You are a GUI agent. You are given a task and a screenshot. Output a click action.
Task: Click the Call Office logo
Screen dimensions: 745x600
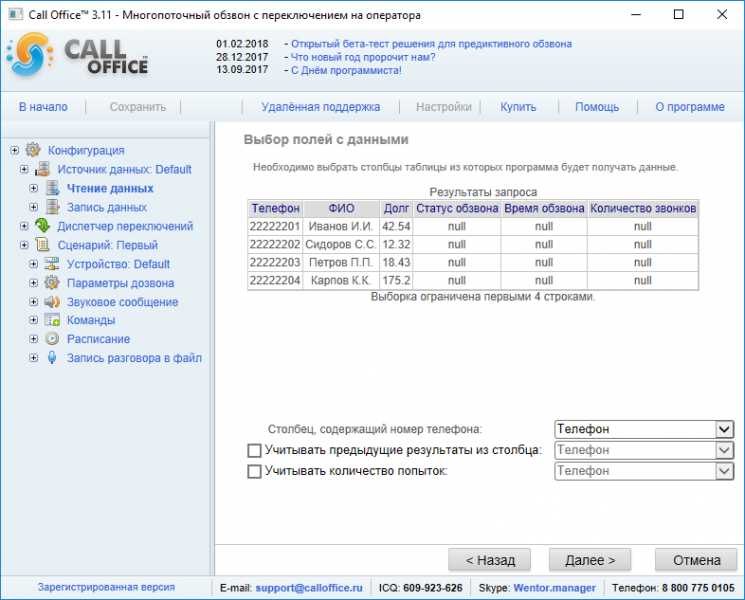[77, 55]
